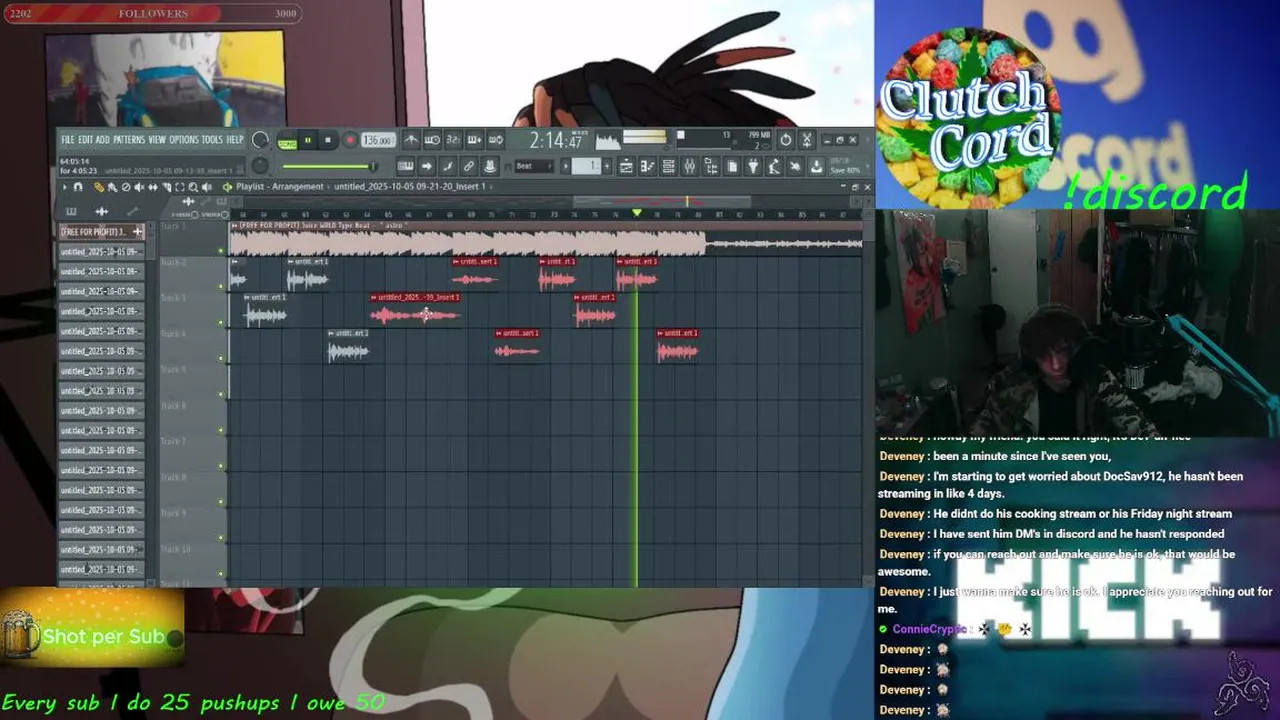Toggle the overdub recording icon
1280x720 pixels.
tap(475, 140)
